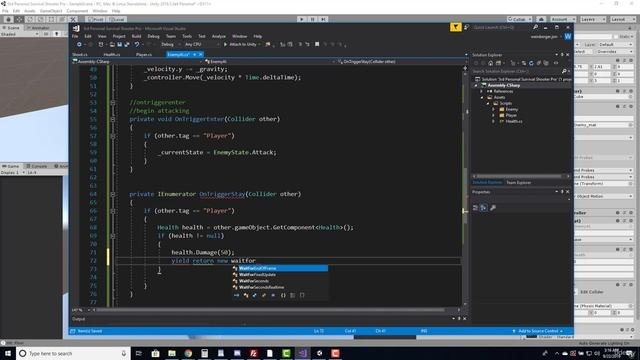The width and height of the screenshot is (640, 360).
Task: Open Chrome from the taskbar
Action: pyautogui.click(x=188, y=353)
